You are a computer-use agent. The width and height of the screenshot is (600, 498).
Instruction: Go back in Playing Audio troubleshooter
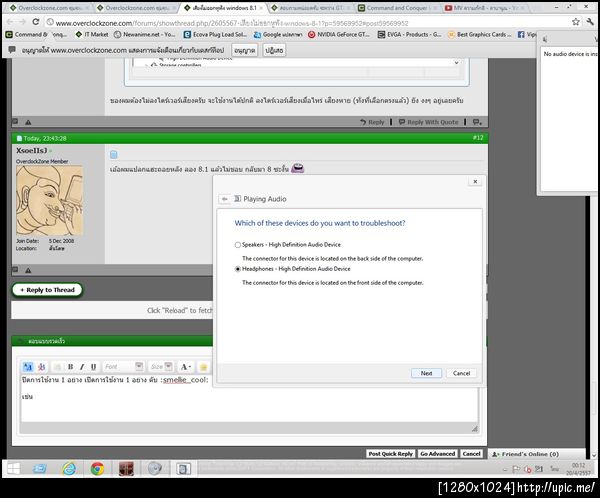225,199
